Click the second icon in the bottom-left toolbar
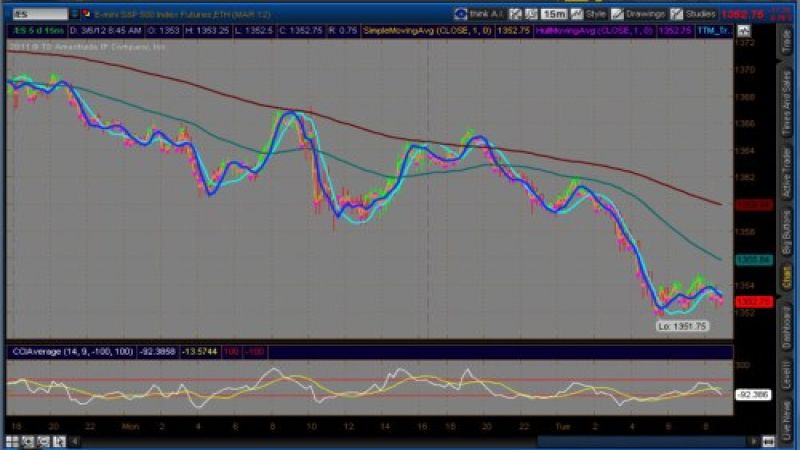The width and height of the screenshot is (800, 450). (x=28, y=441)
